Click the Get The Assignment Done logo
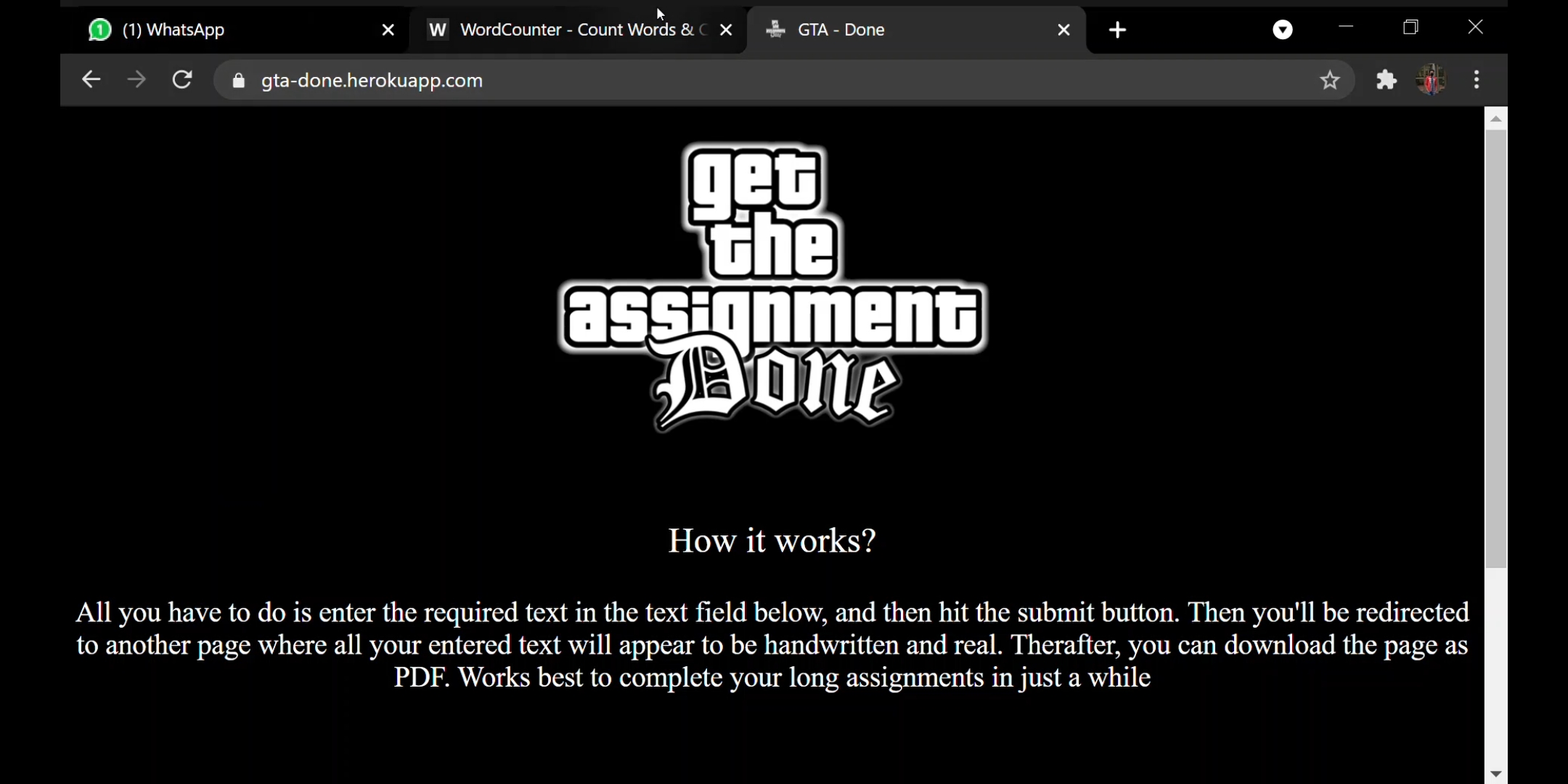The width and height of the screenshot is (1568, 784). pyautogui.click(x=772, y=287)
